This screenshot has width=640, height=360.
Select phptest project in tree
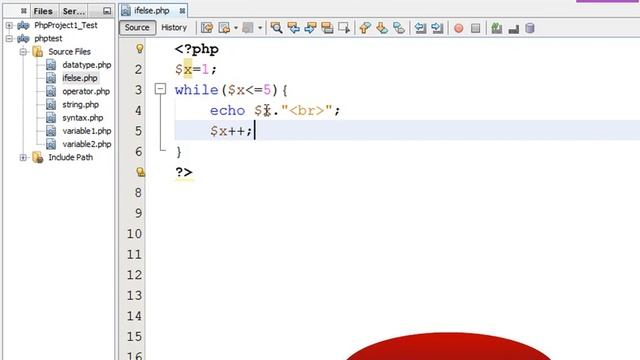click(48, 38)
